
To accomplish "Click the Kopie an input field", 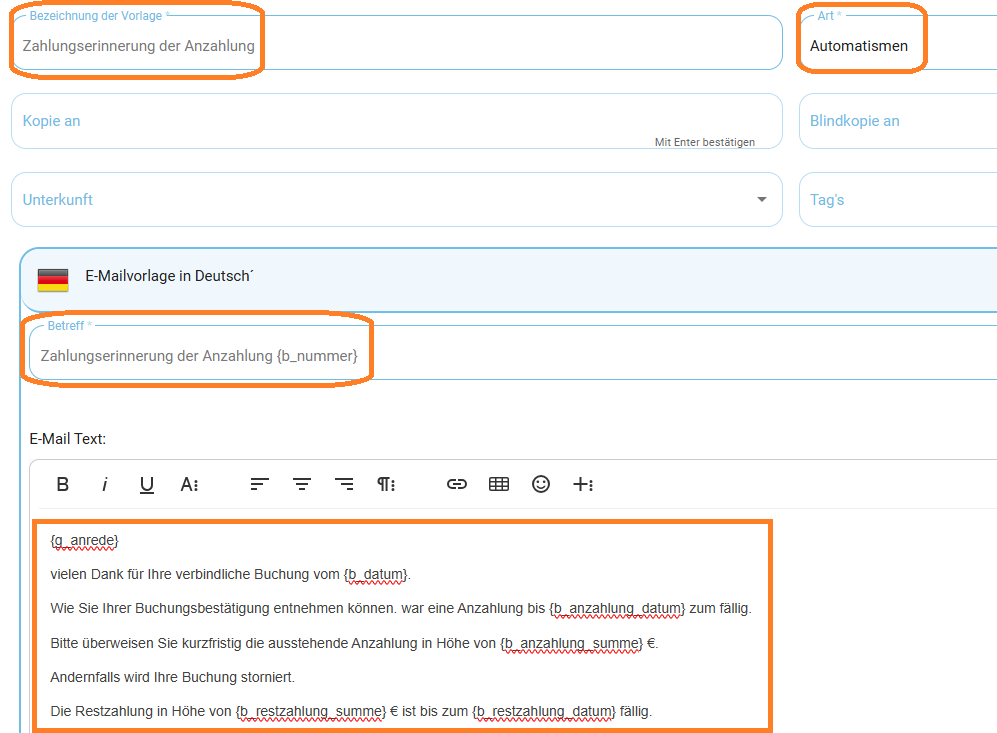I will point(397,121).
